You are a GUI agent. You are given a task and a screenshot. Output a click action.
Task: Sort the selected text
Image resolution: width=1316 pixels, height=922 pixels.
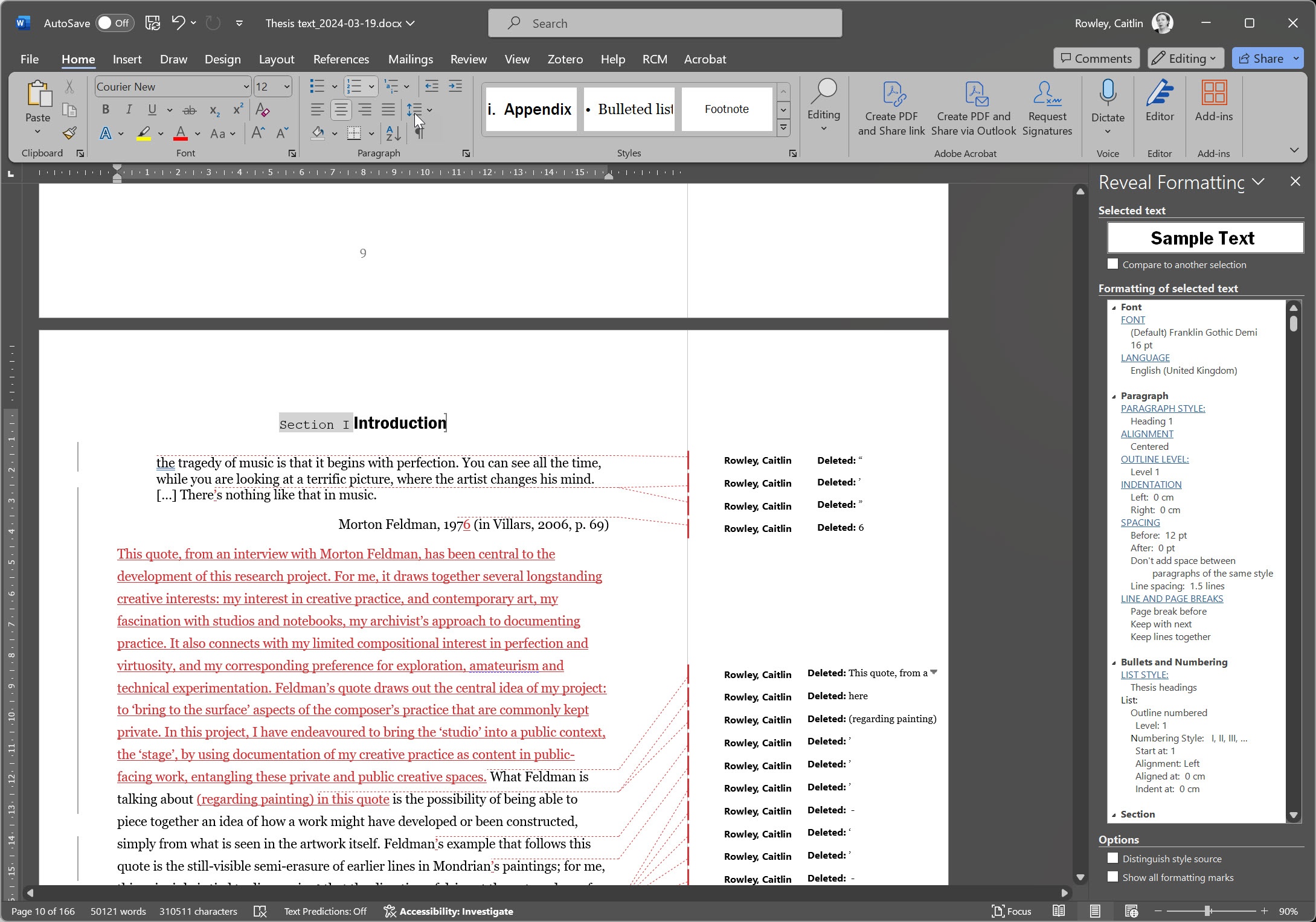(x=393, y=133)
